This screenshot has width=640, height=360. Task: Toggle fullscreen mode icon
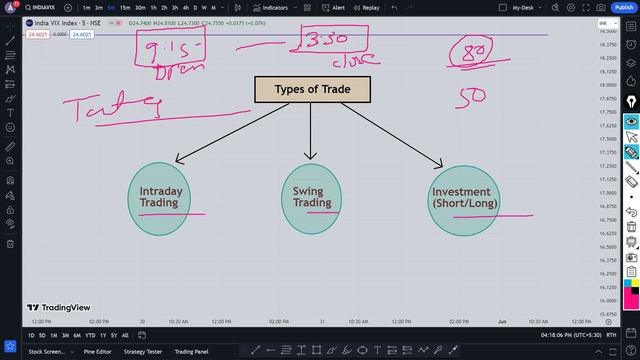(586, 8)
